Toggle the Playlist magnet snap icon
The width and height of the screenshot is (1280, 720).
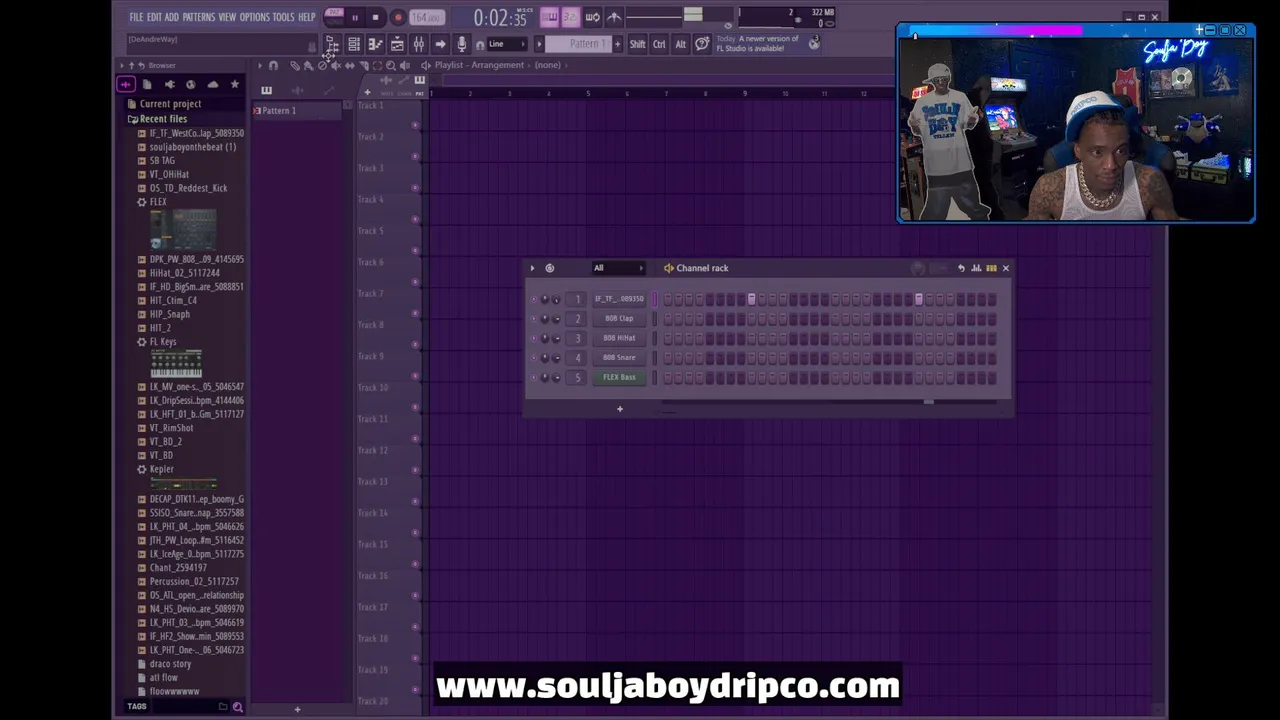coord(273,65)
